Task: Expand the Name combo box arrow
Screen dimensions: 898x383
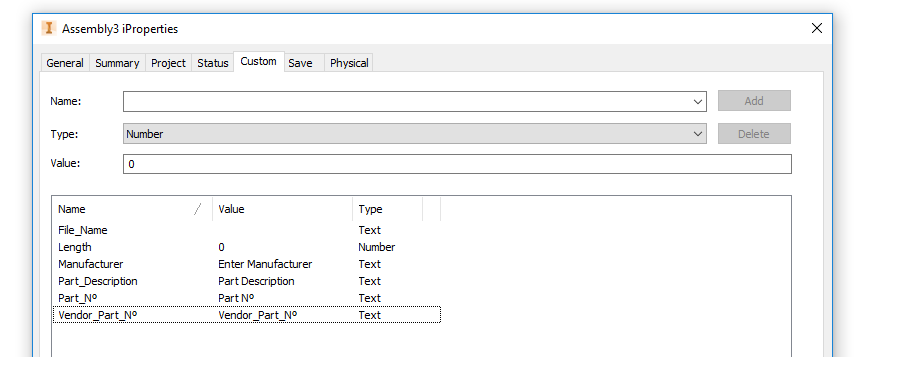Action: (x=698, y=101)
